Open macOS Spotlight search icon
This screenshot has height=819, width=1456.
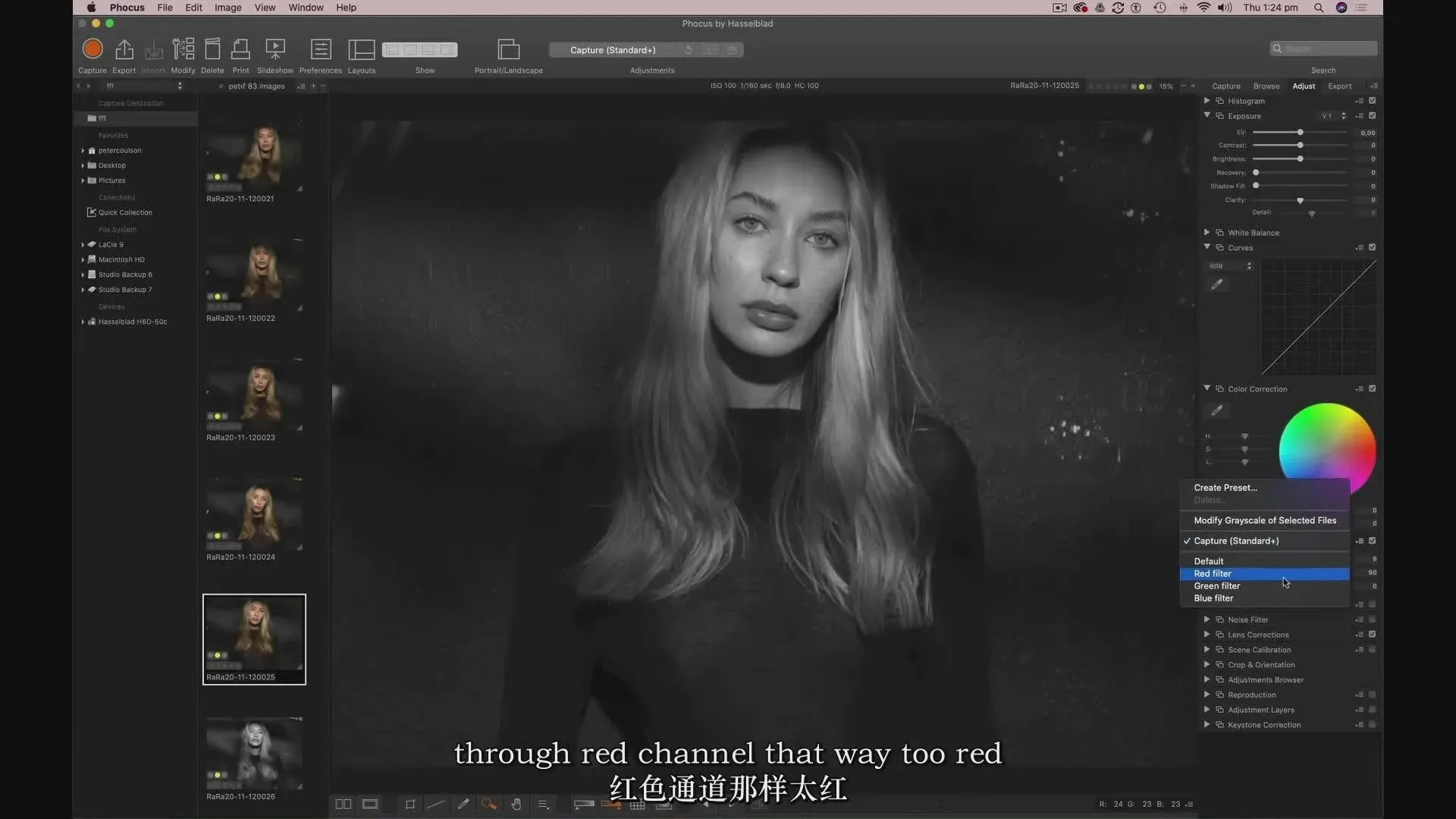click(x=1319, y=8)
